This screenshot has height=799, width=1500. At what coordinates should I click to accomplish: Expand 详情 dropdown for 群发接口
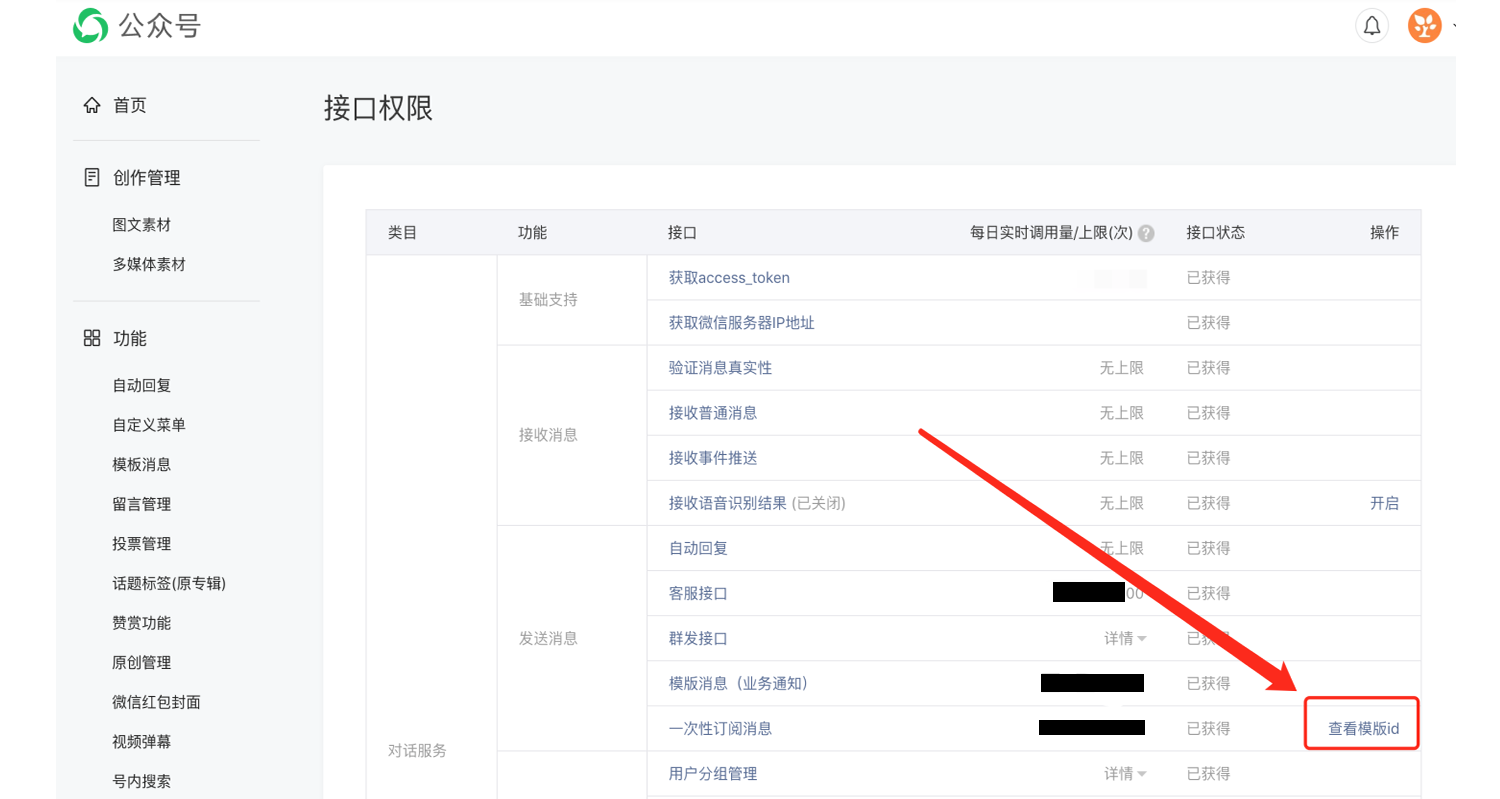1125,638
